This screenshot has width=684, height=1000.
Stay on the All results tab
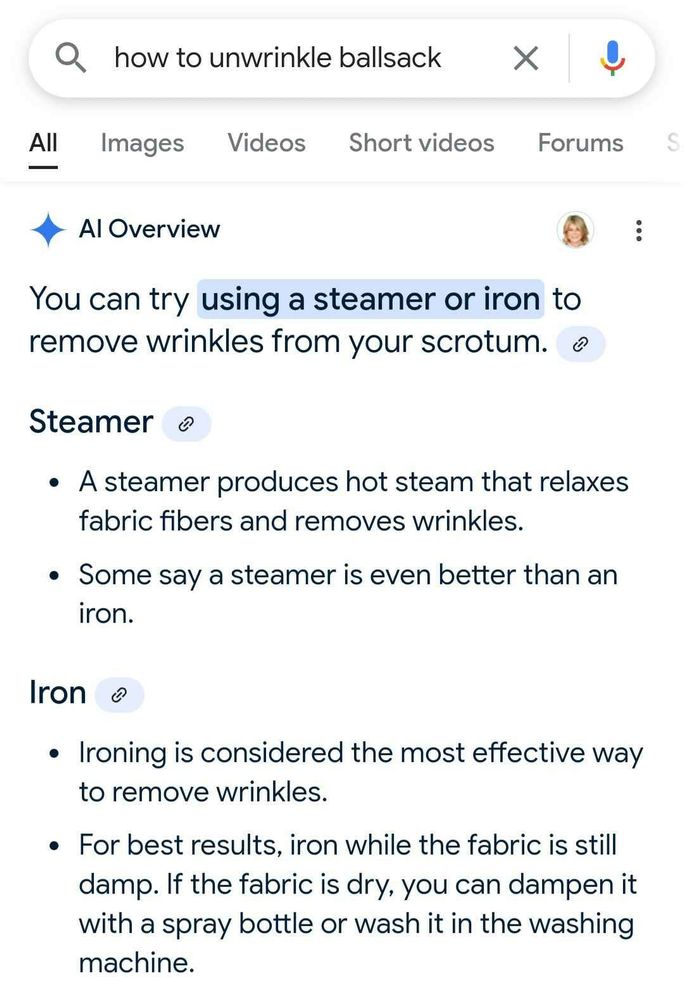(x=42, y=143)
